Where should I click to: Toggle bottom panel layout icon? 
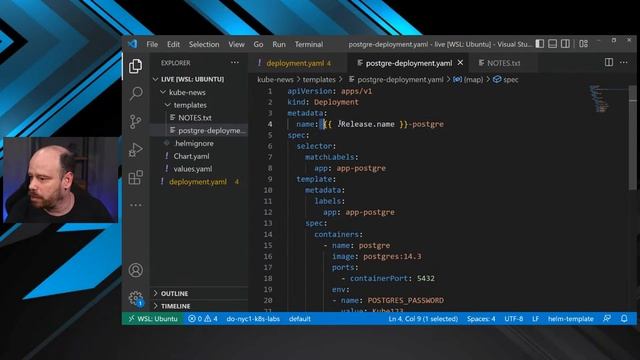[x=552, y=44]
